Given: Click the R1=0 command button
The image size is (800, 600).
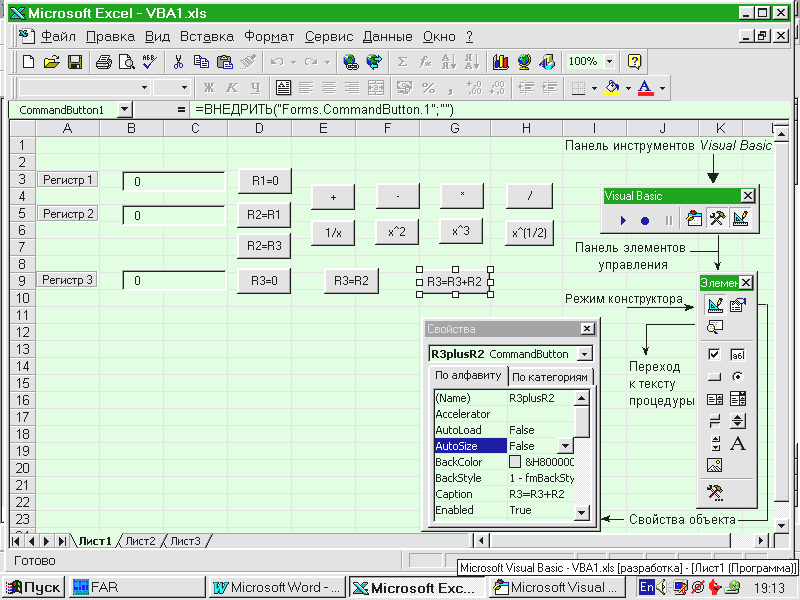Looking at the screenshot, I should point(265,181).
